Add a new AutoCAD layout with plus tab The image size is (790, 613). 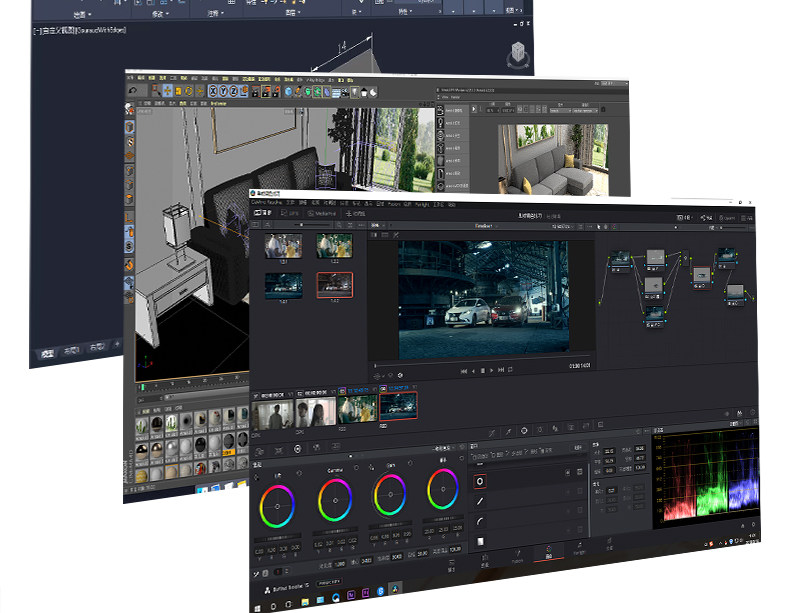117,344
